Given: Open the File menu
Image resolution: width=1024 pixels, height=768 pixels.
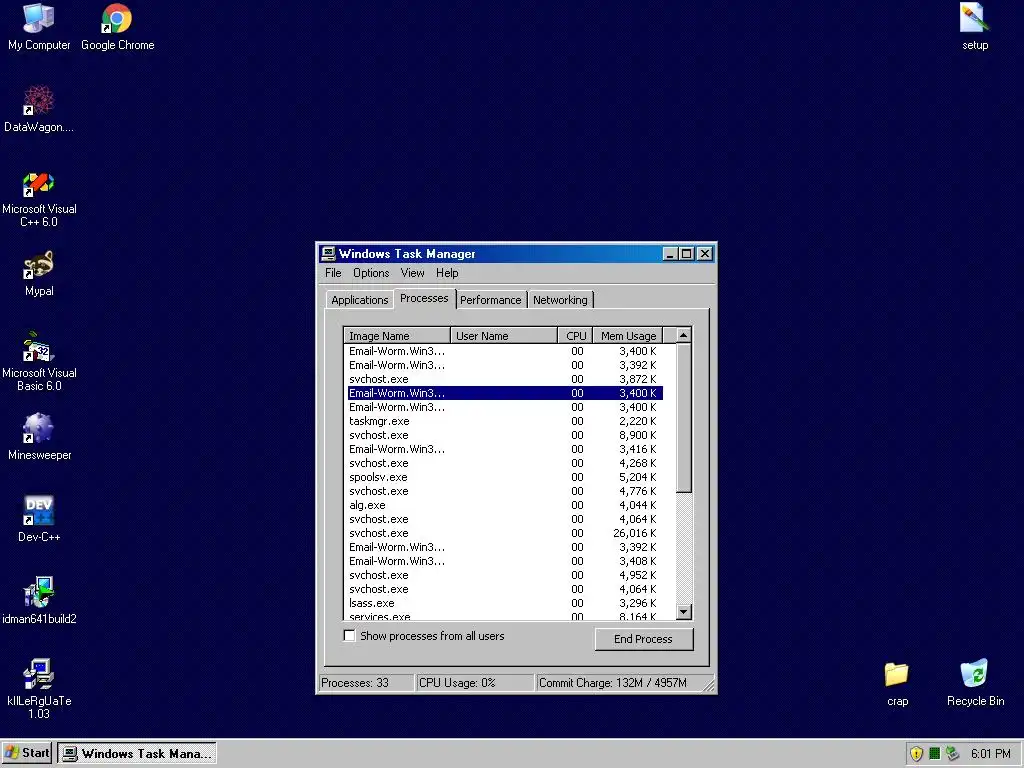Looking at the screenshot, I should click(333, 273).
